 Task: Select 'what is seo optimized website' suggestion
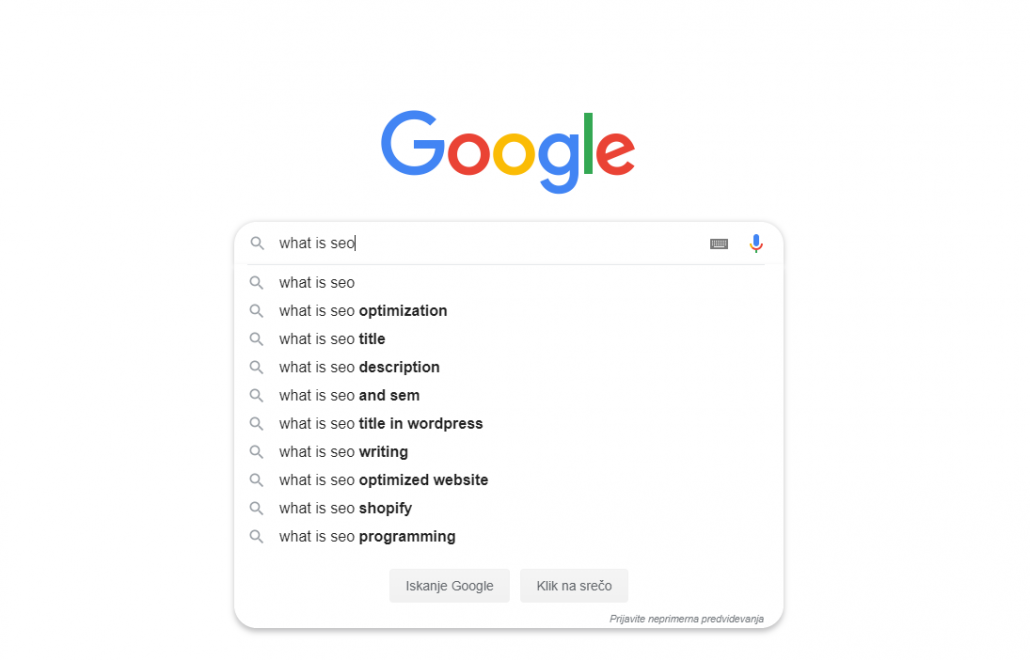(383, 480)
